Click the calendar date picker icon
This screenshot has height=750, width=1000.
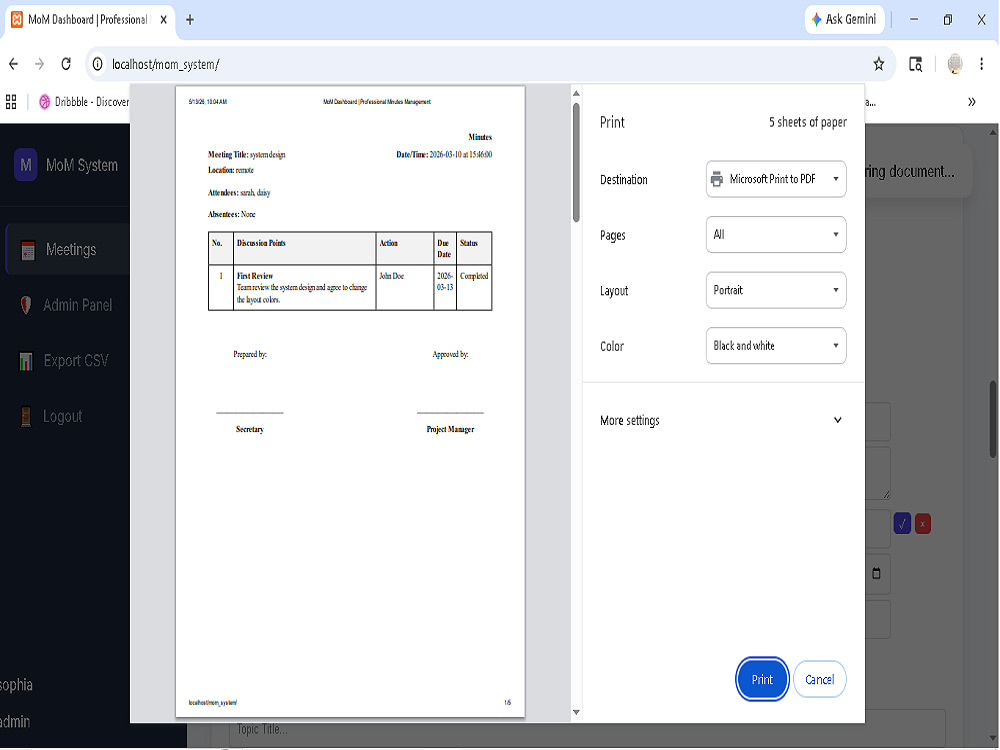point(876,573)
